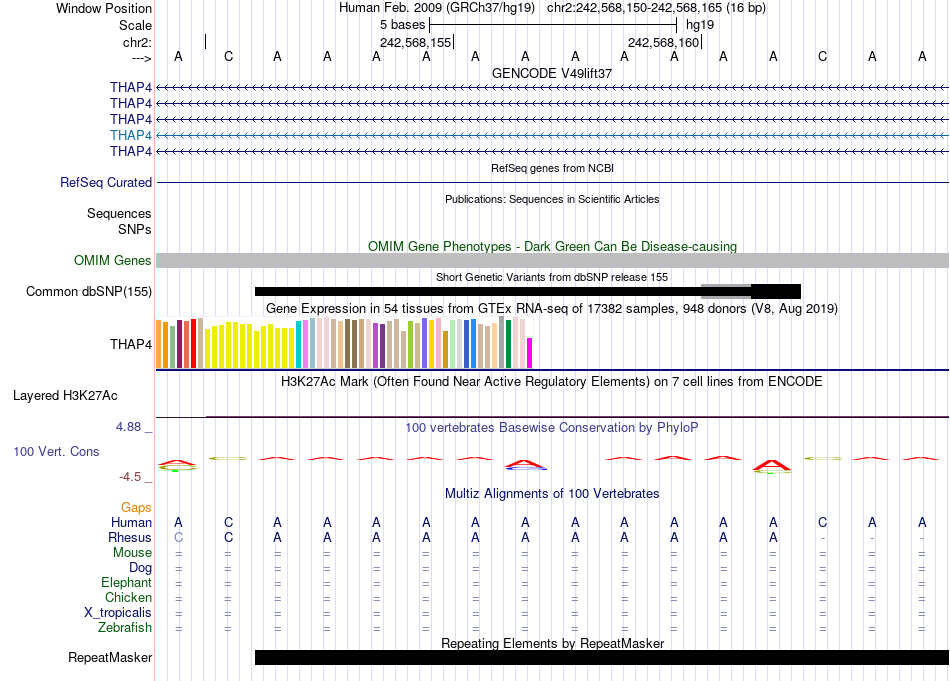
Task: Open the 100 Vert. Cons label
Action: coord(56,451)
